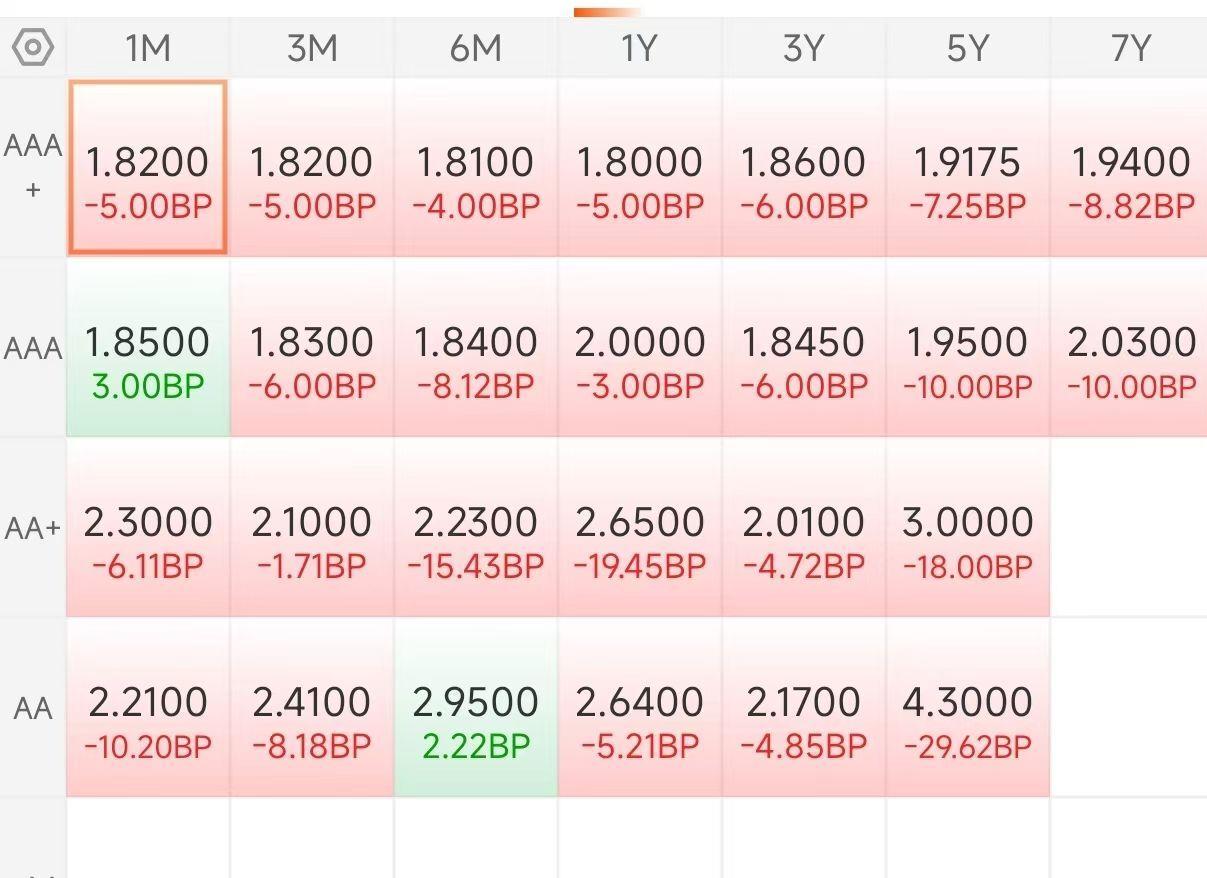Open the AA+ 5Y cell showing 3.0000

pyautogui.click(x=967, y=528)
